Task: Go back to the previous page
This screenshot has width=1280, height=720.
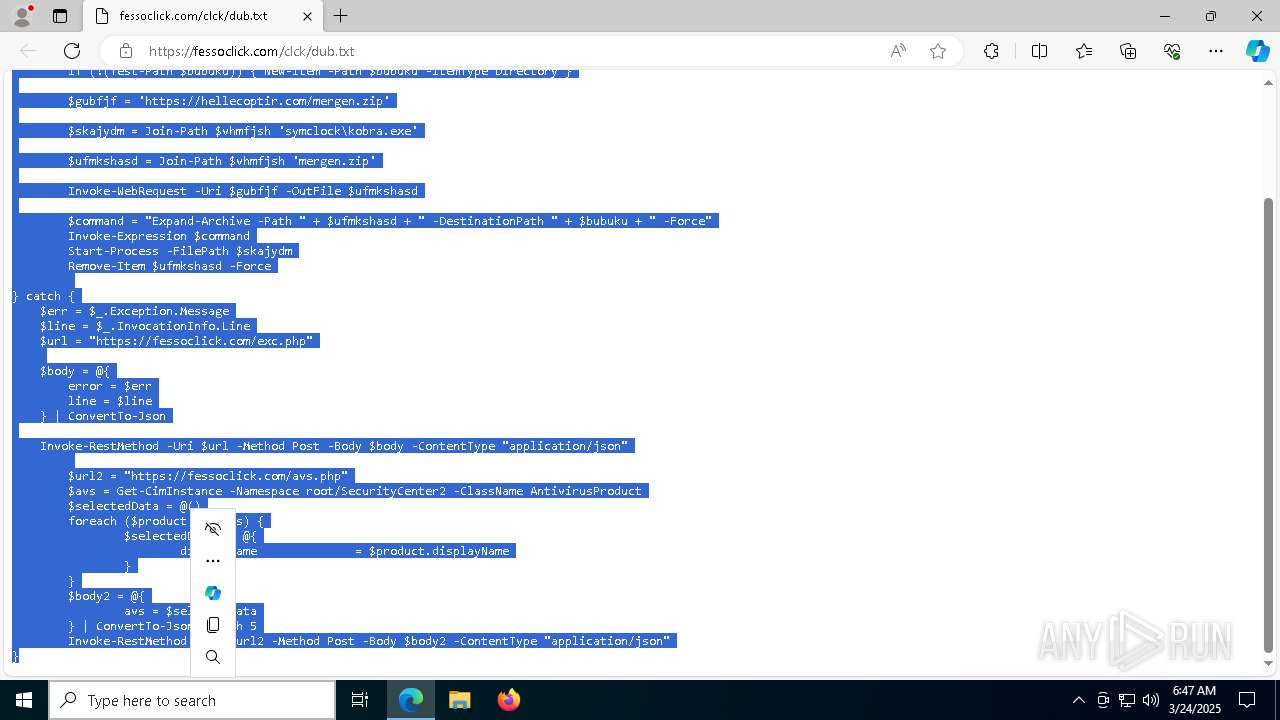Action: 28,51
